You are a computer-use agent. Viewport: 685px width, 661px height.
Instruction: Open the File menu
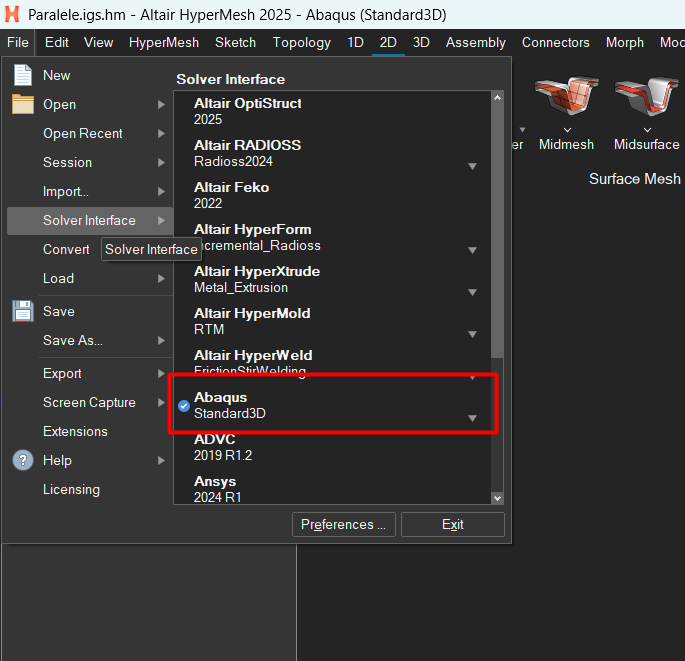(x=18, y=42)
